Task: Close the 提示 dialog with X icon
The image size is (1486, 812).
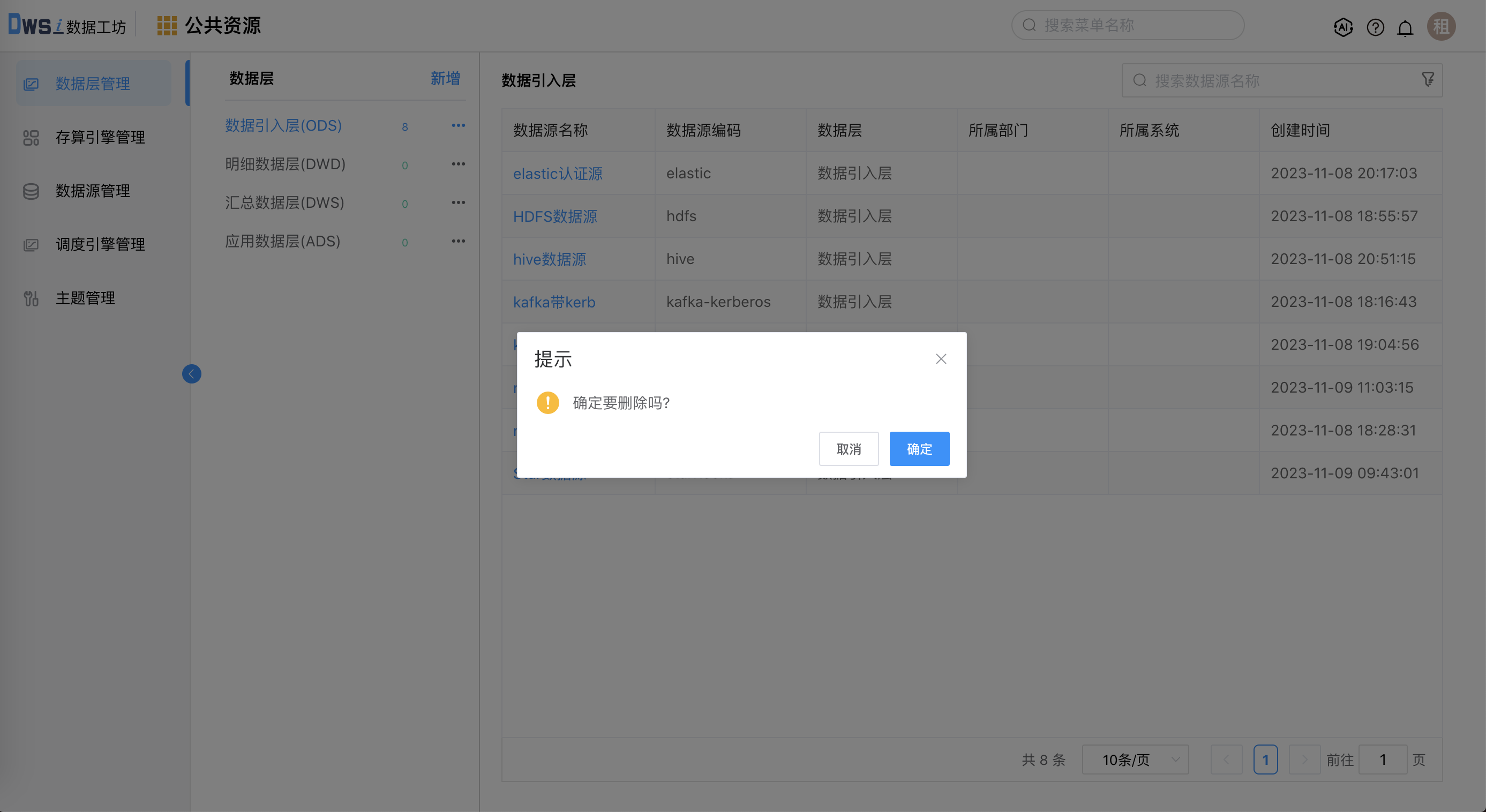Action: tap(941, 359)
